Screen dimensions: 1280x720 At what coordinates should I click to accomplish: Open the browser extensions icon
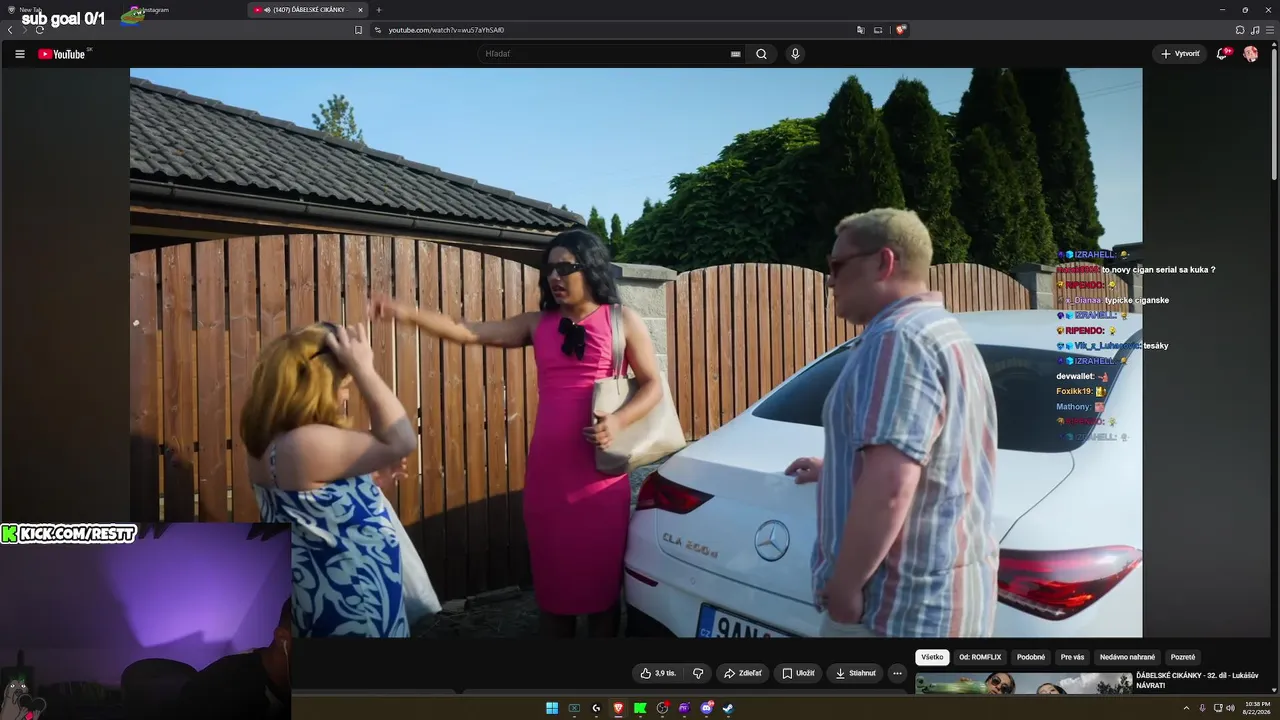tap(1240, 30)
